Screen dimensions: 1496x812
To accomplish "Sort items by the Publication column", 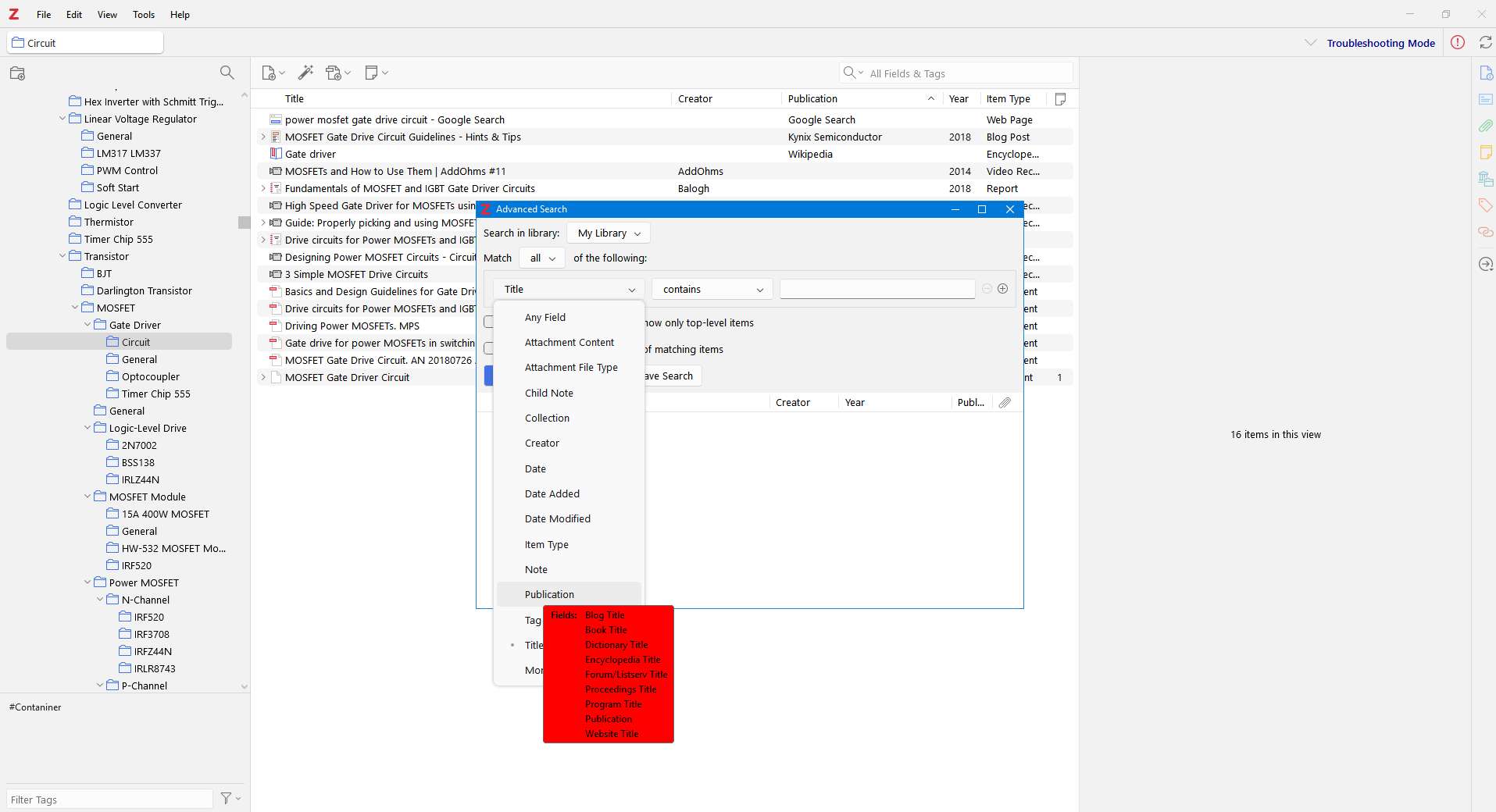I will pyautogui.click(x=861, y=99).
